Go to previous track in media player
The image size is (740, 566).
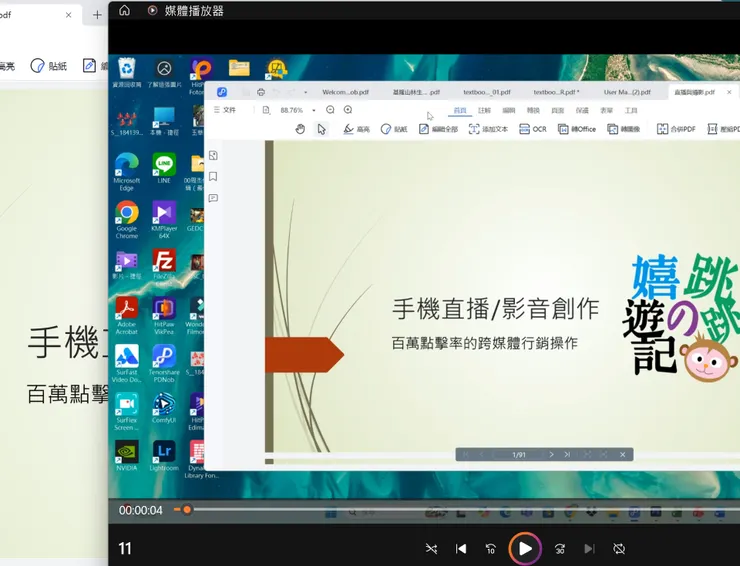[461, 549]
